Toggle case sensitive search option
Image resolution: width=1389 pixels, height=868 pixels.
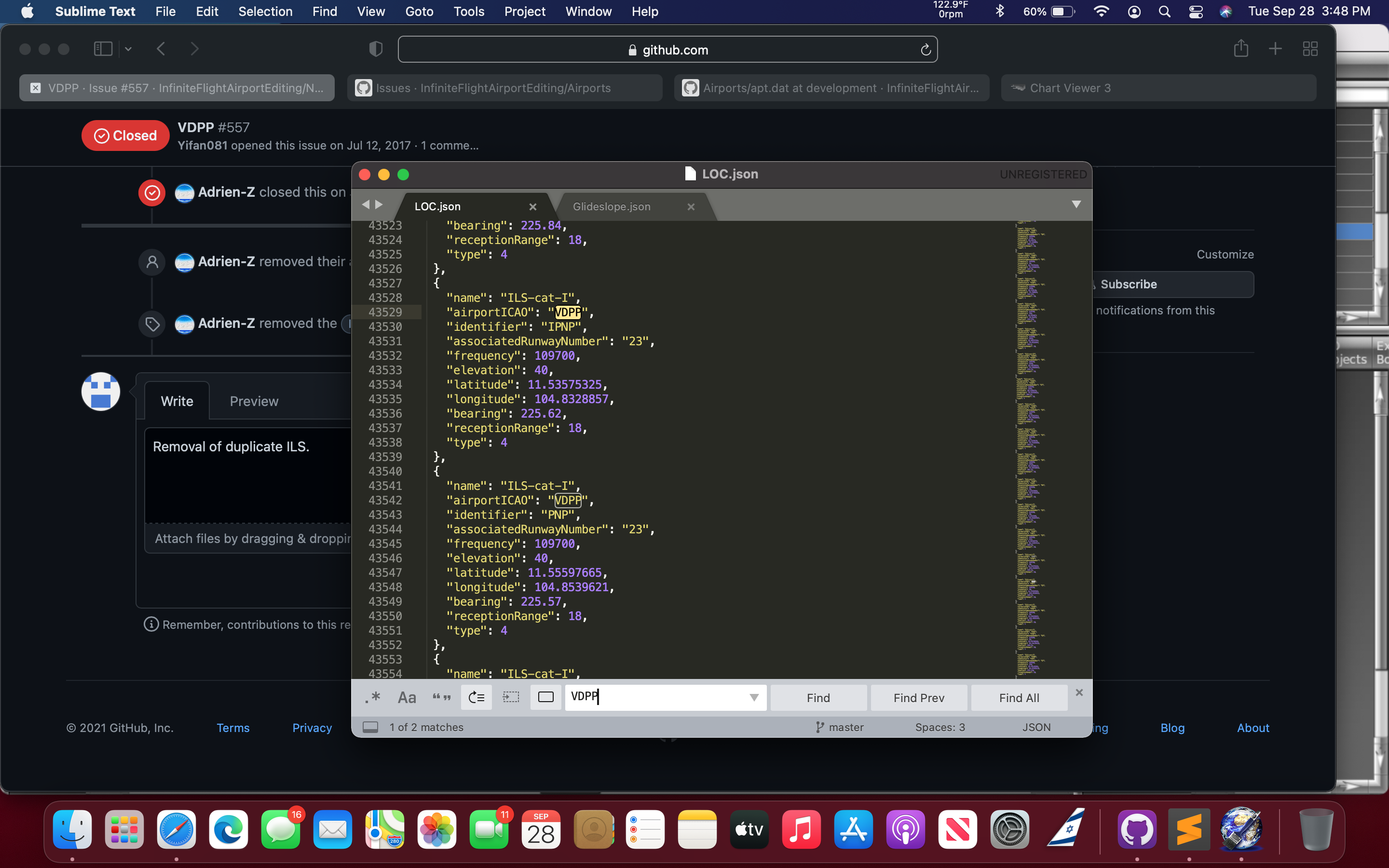407,697
